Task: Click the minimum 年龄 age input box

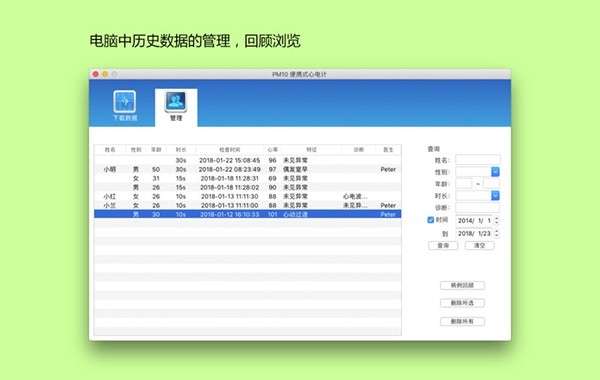Action: (464, 184)
